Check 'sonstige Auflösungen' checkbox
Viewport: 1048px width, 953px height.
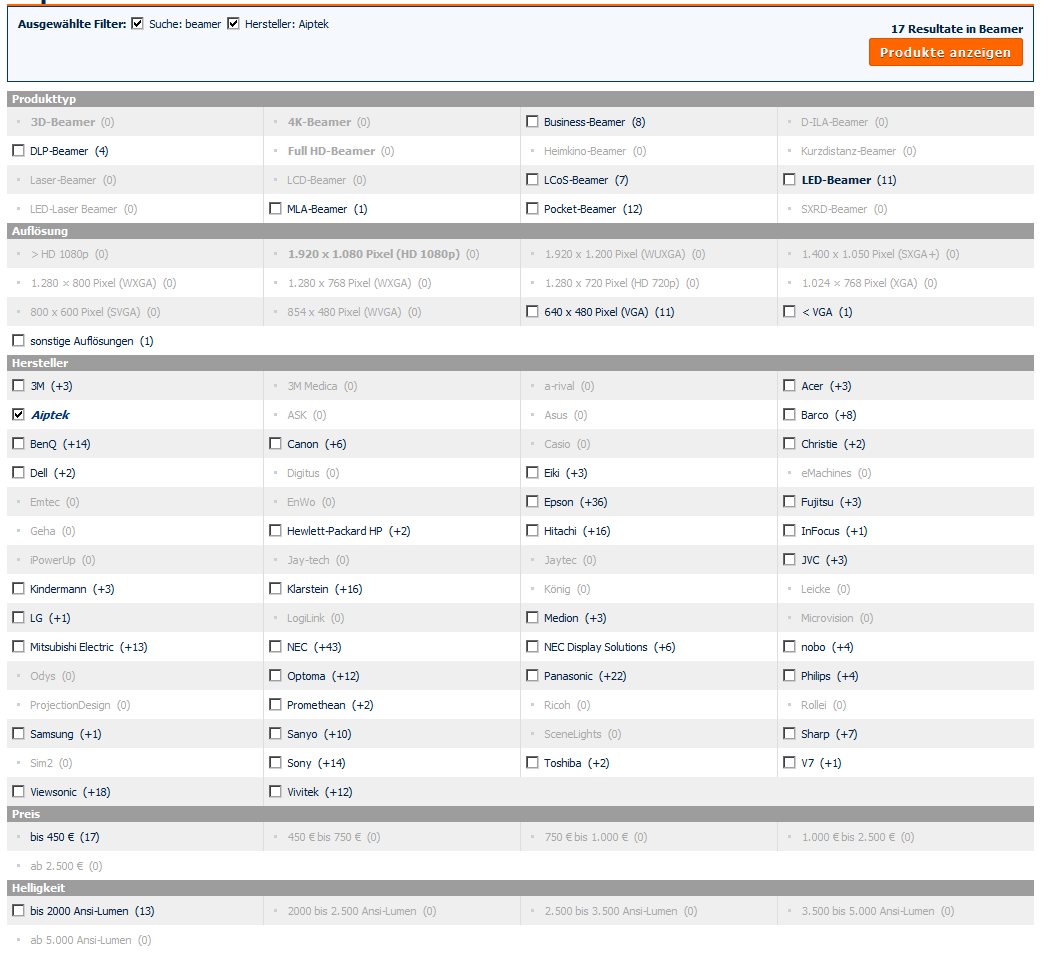coord(18,341)
